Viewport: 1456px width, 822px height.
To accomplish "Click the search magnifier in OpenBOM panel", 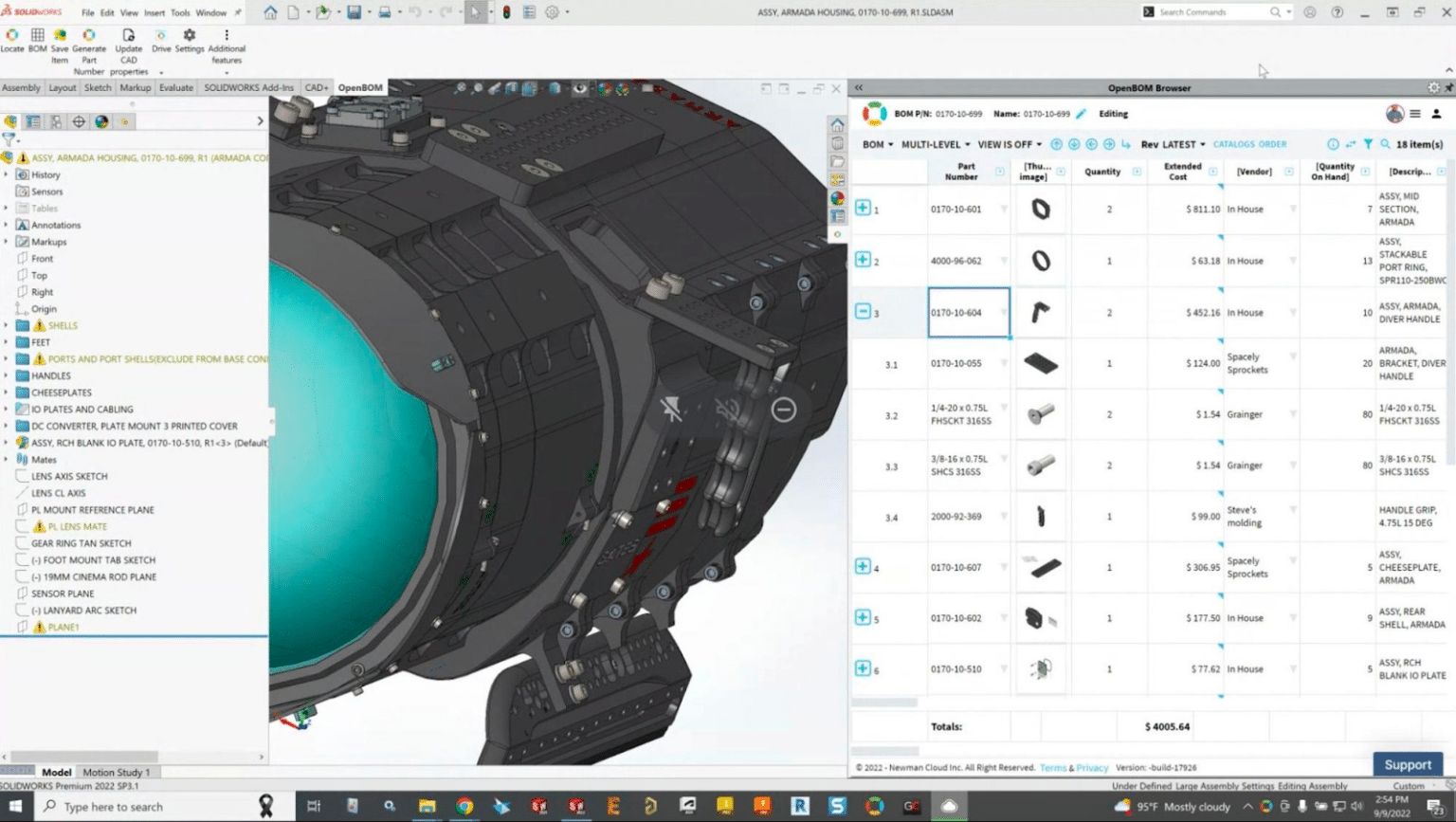I will click(1387, 144).
